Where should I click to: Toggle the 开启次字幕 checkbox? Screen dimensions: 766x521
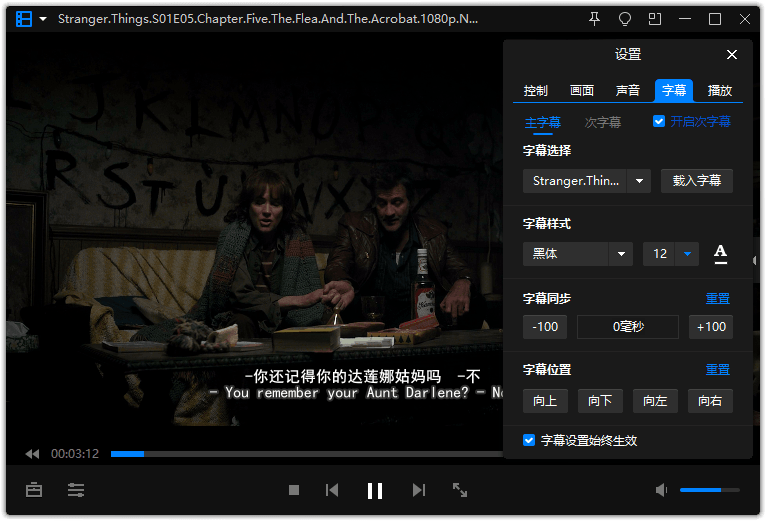click(659, 122)
